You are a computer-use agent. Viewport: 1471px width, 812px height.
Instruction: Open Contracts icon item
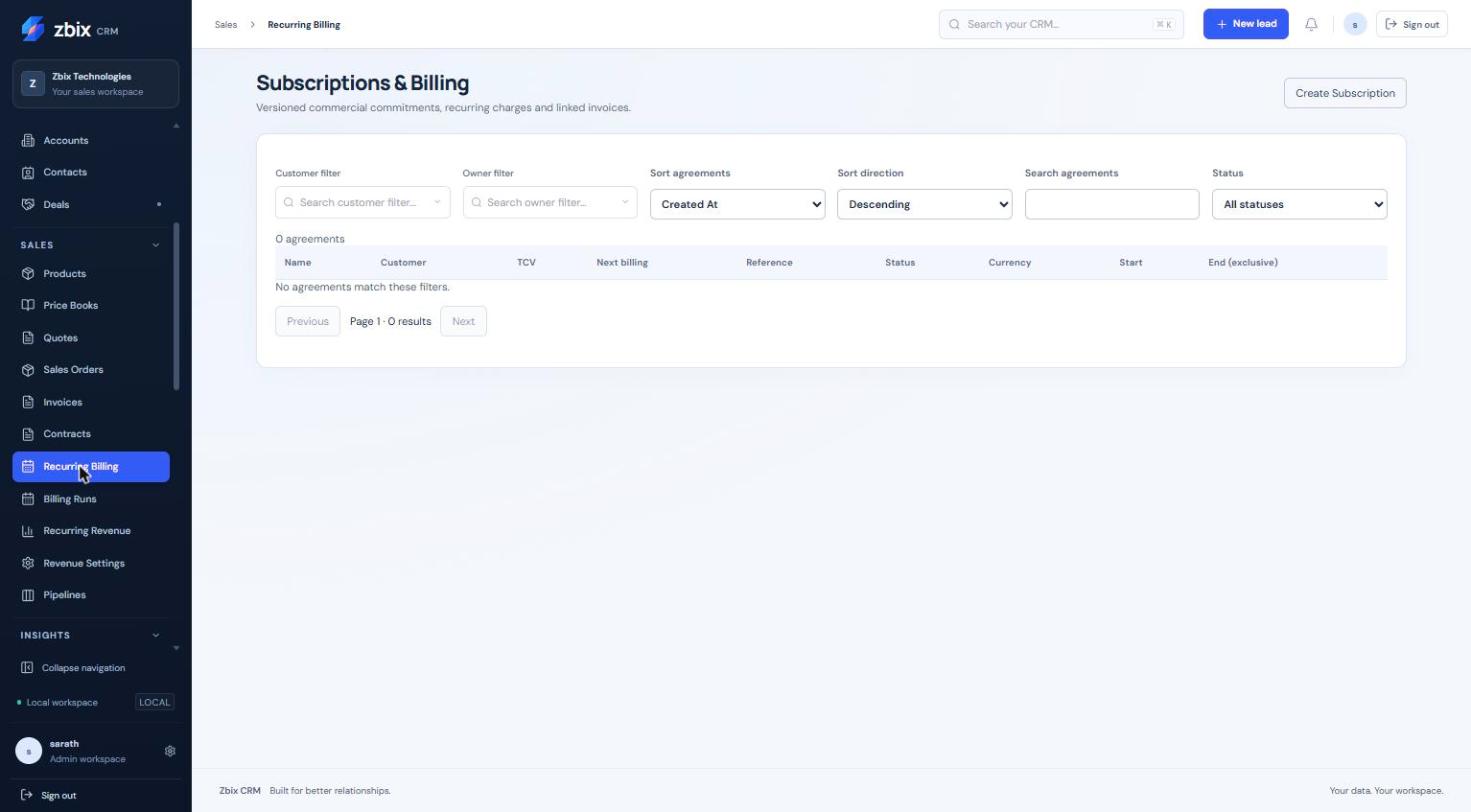[x=91, y=434]
